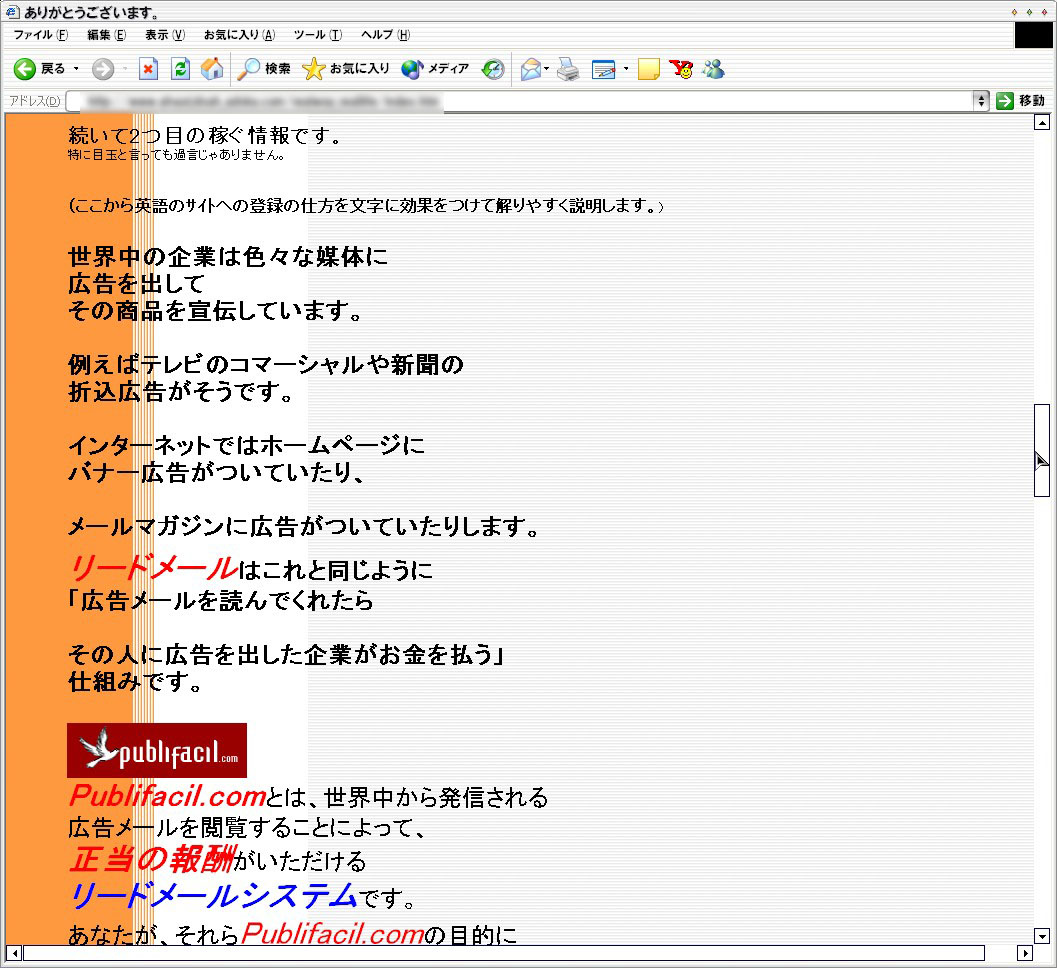Click the blue リードメールシステム text
This screenshot has width=1057, height=968.
tap(213, 896)
